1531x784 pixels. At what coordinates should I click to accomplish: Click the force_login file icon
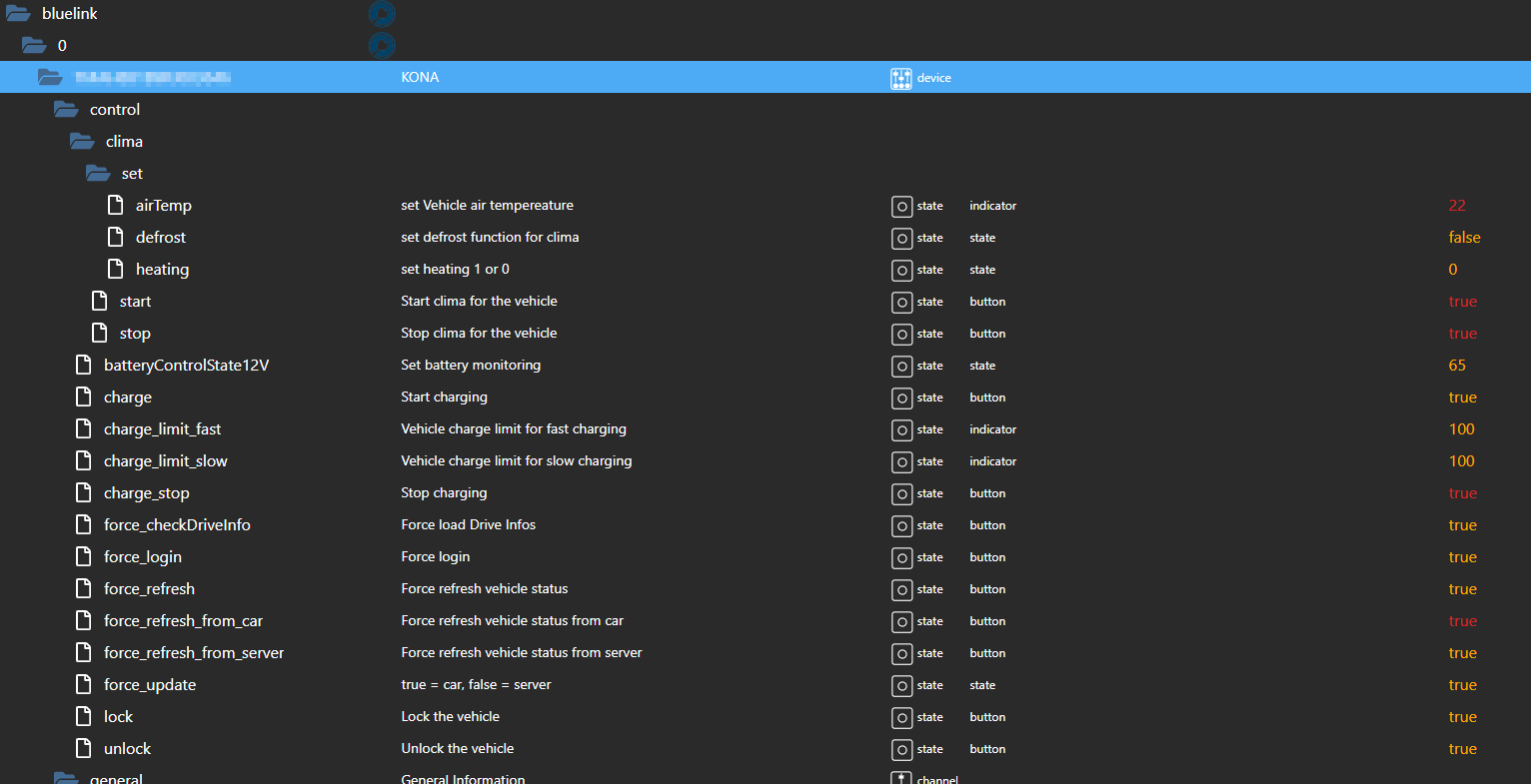tap(84, 556)
